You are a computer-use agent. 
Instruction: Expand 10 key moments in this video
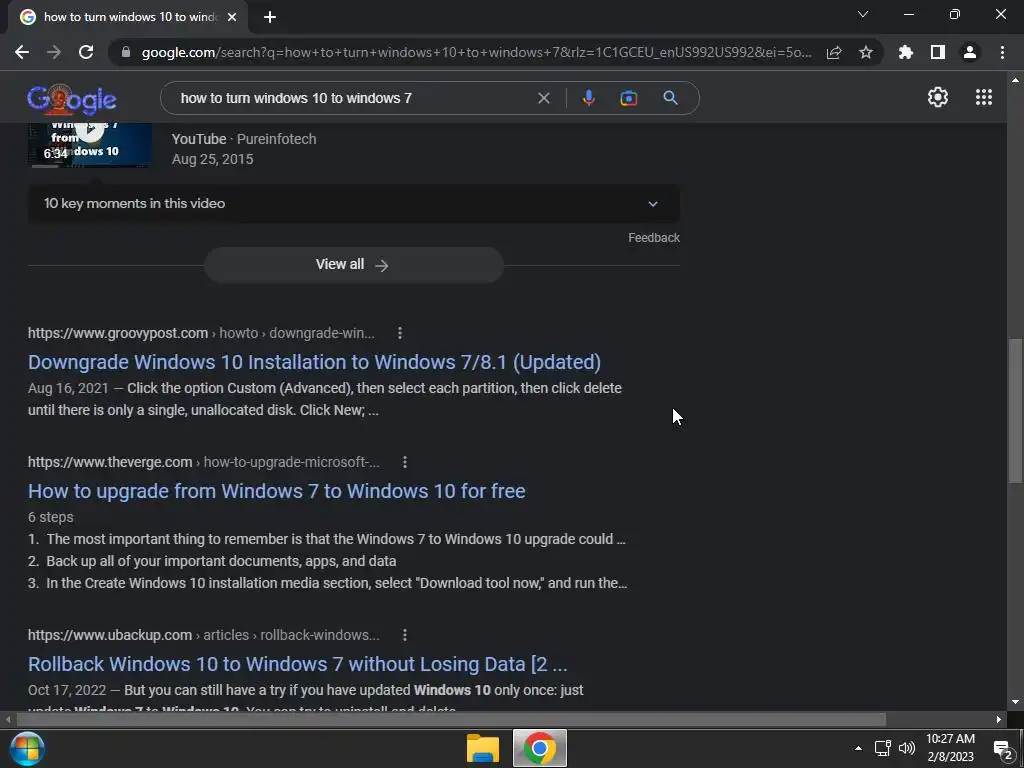[x=353, y=203]
